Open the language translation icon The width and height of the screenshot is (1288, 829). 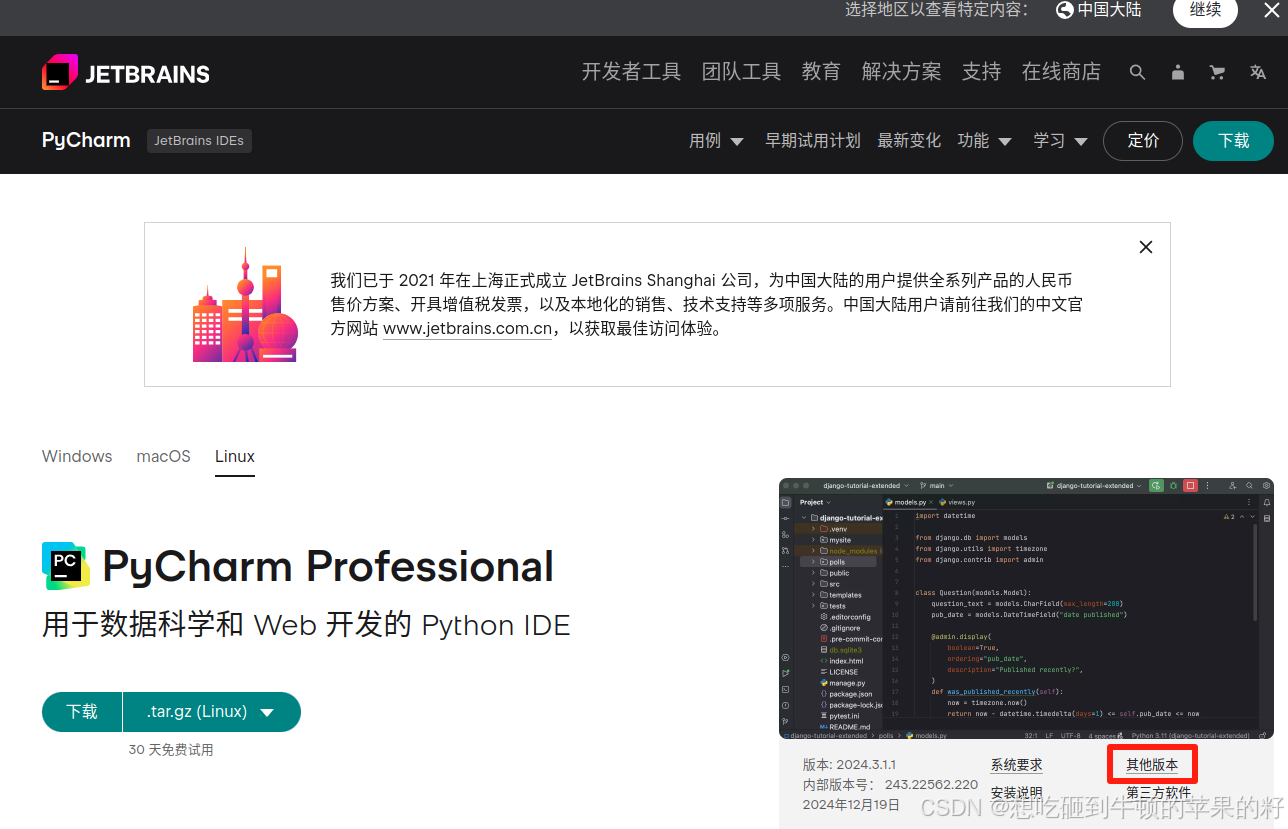pos(1258,72)
